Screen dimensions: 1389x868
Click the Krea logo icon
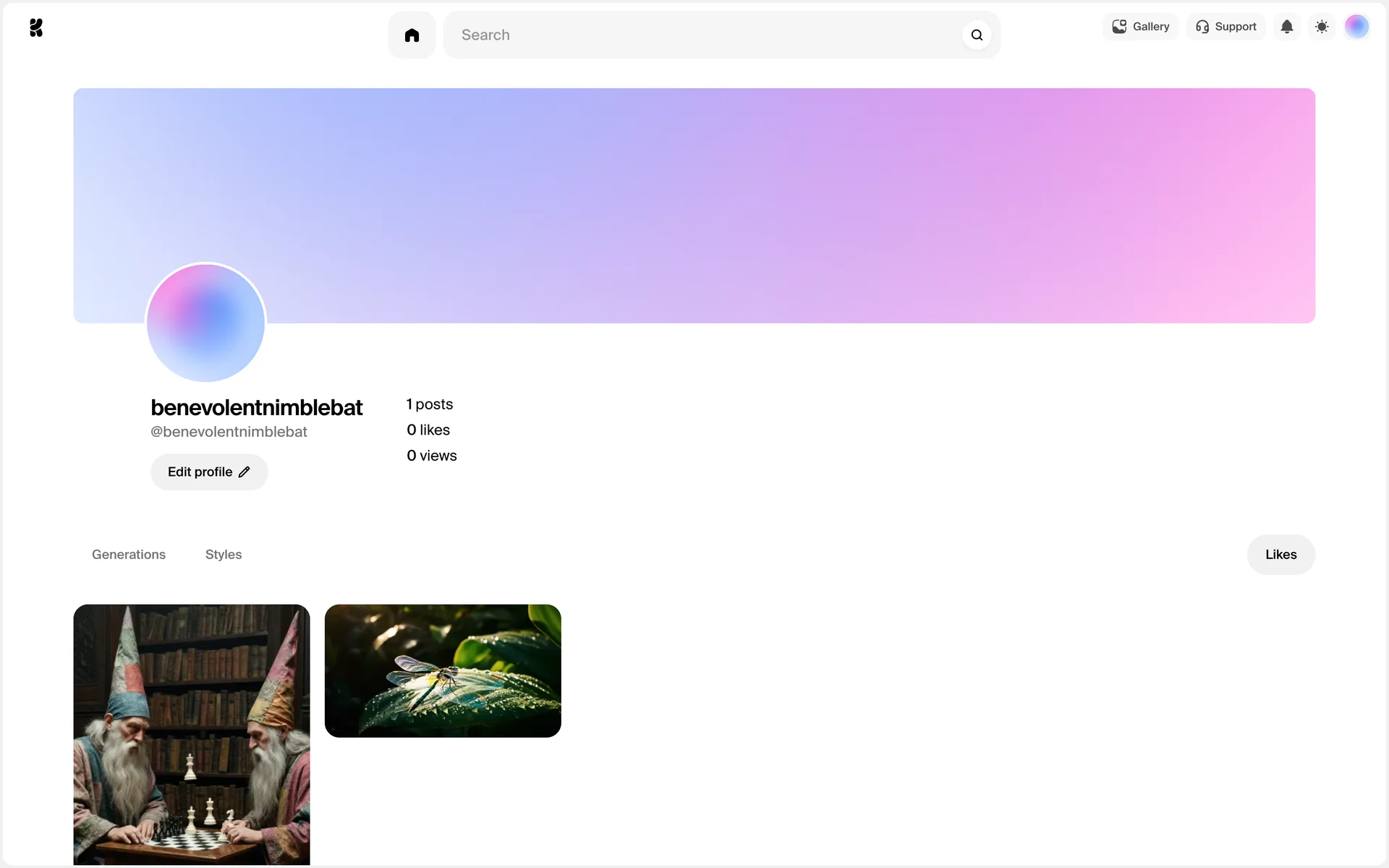coord(36,27)
